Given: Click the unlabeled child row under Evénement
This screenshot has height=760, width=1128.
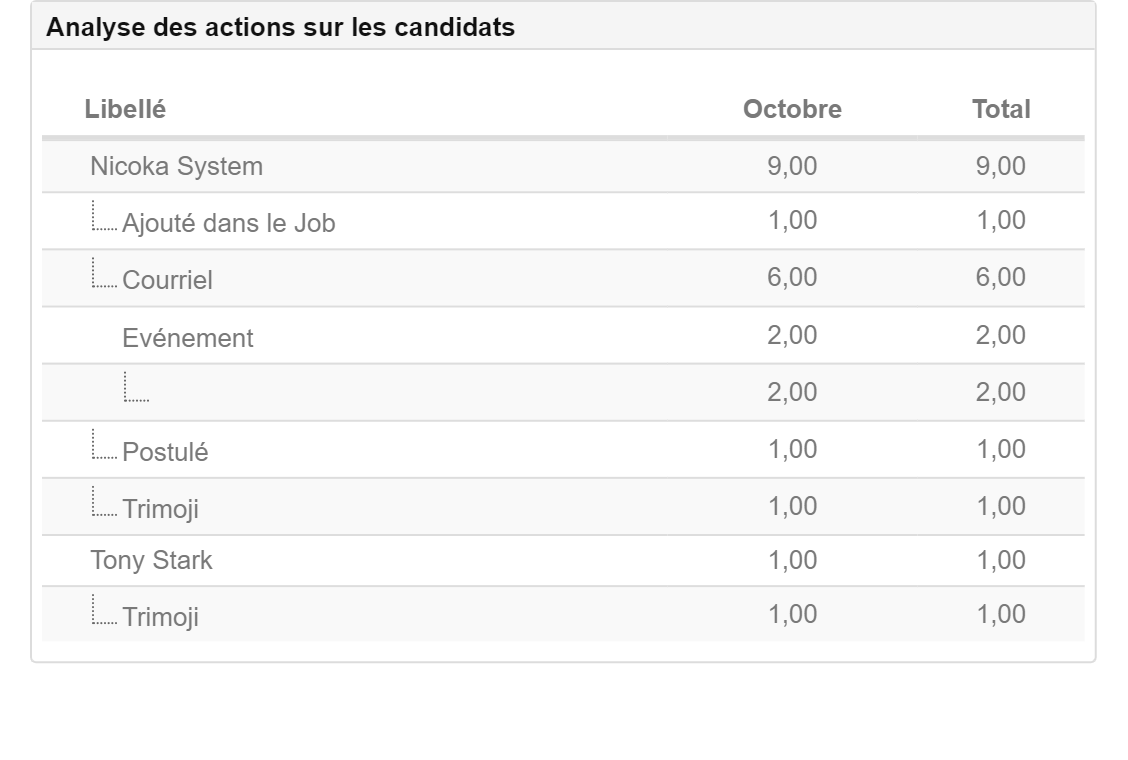Looking at the screenshot, I should pos(563,392).
